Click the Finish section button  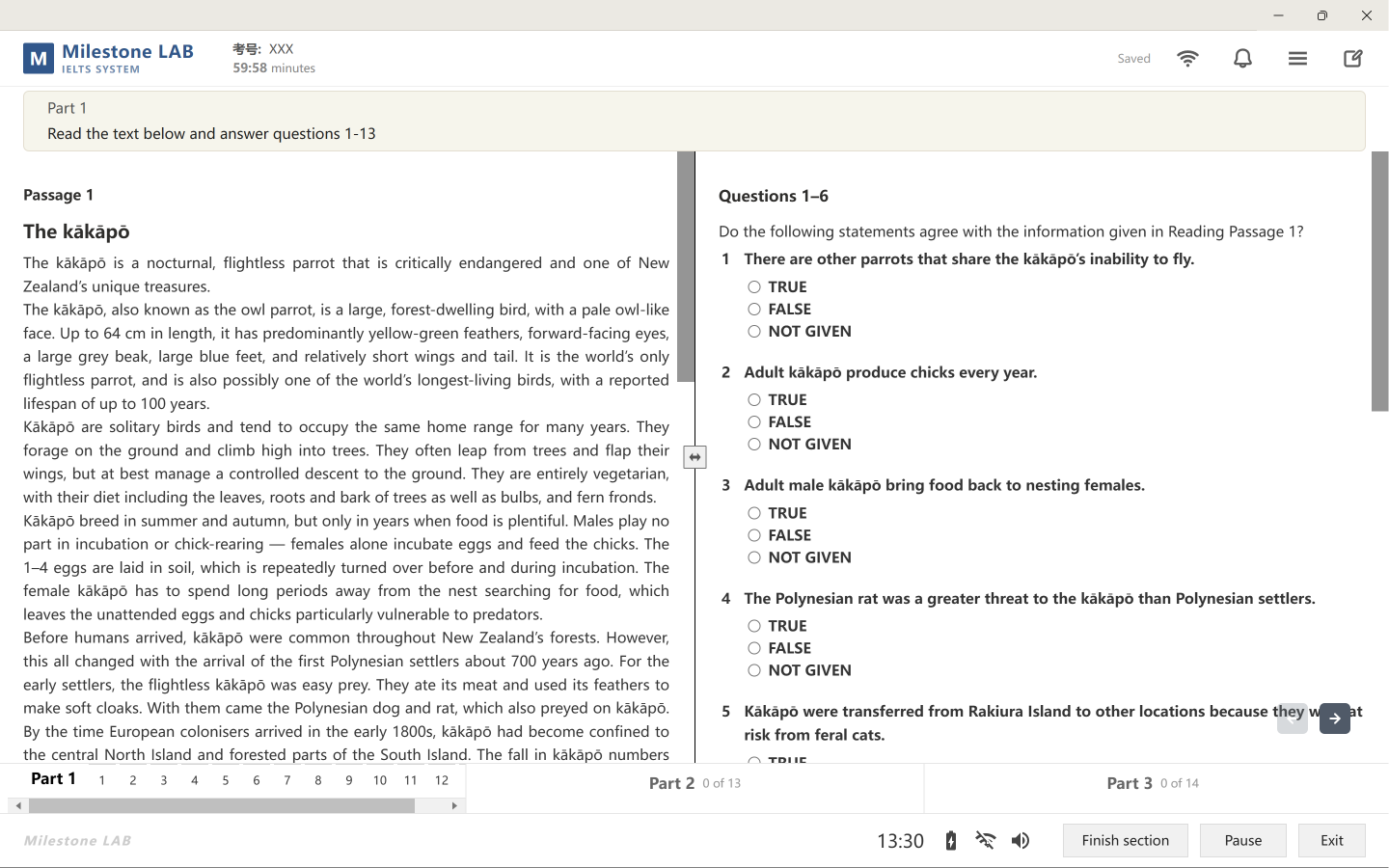tap(1126, 841)
